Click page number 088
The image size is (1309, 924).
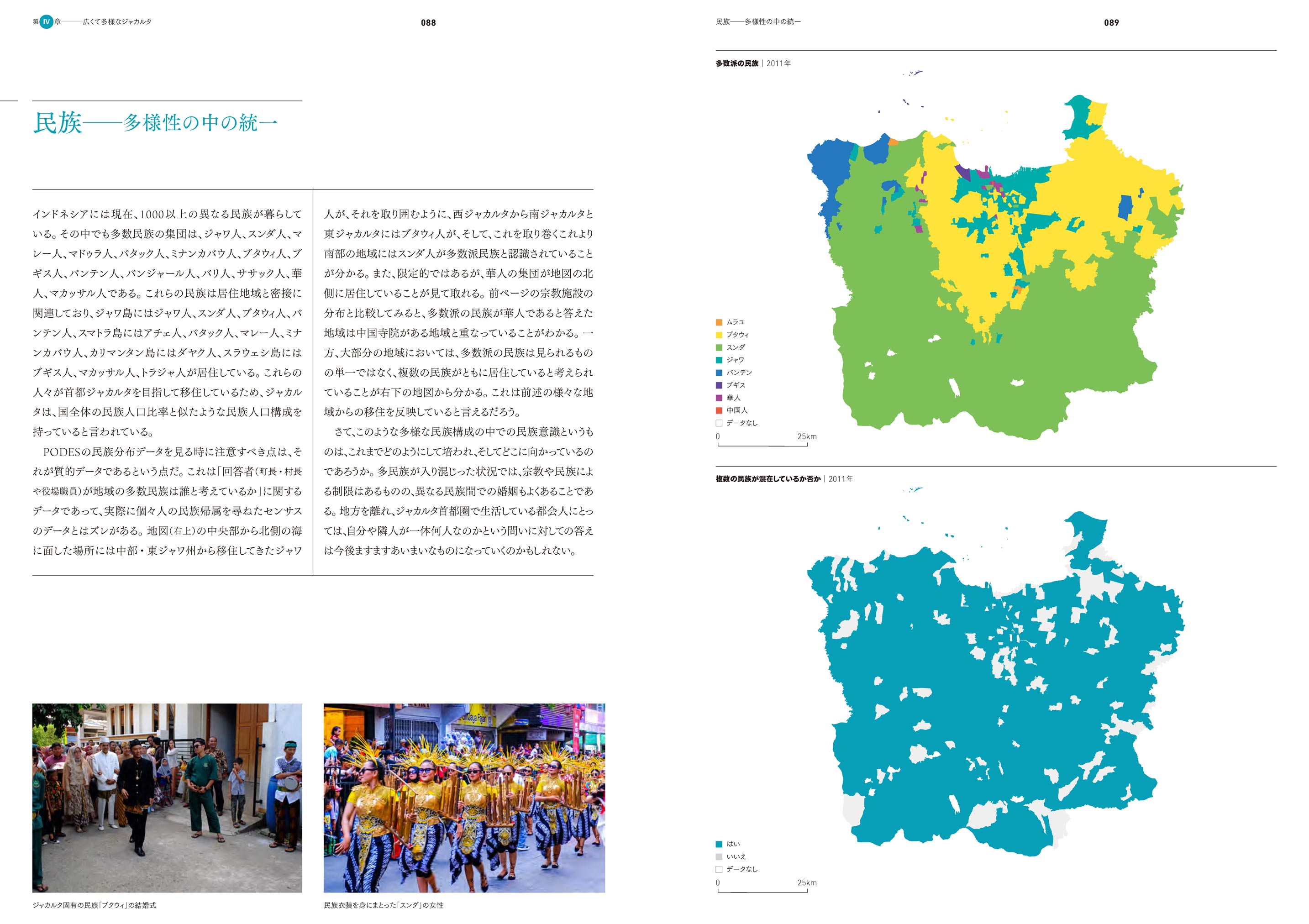tap(428, 23)
